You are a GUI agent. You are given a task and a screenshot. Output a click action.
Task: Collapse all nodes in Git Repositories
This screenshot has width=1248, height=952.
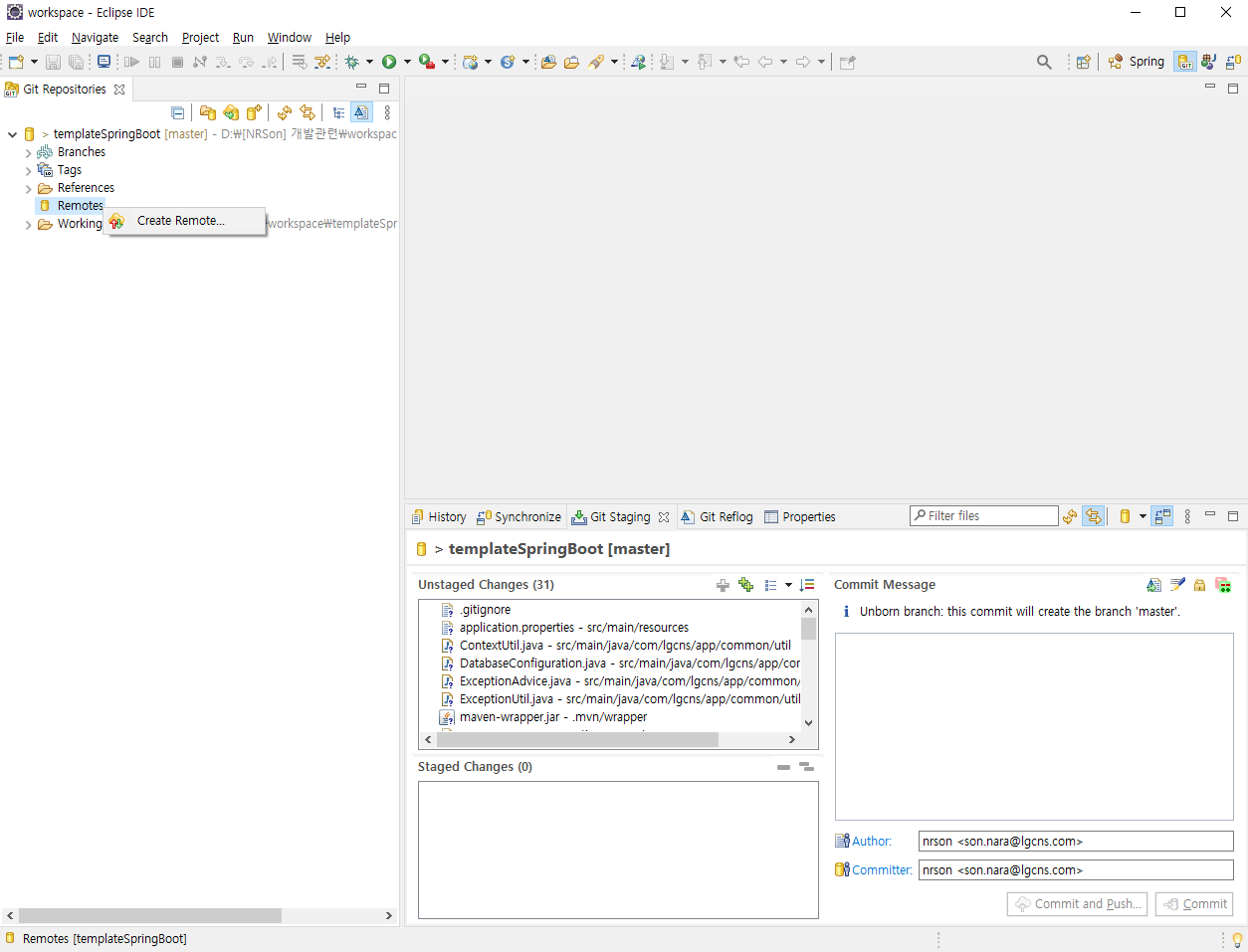[177, 111]
